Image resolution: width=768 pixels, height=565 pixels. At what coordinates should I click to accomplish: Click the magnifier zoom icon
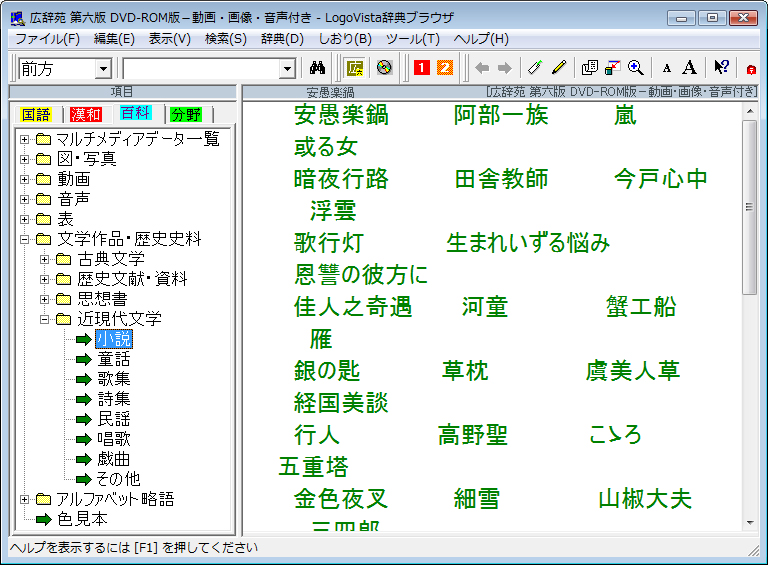(x=635, y=68)
